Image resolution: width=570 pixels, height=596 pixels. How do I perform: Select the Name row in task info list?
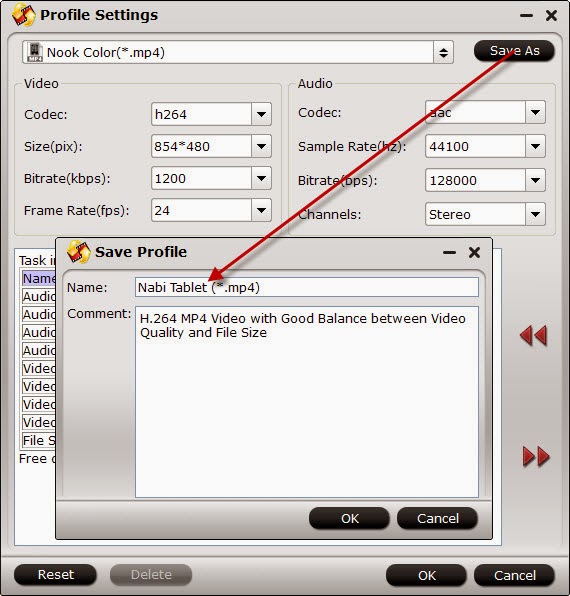tap(39, 278)
